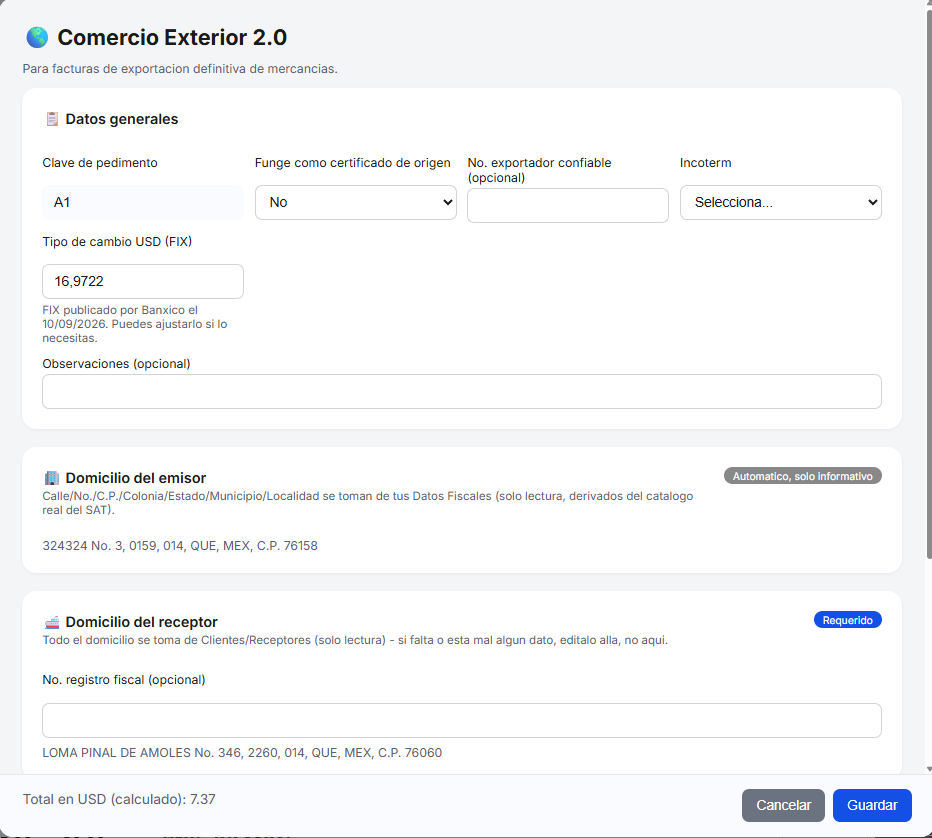Click the building icon beside Domicilio del emisor

click(52, 478)
